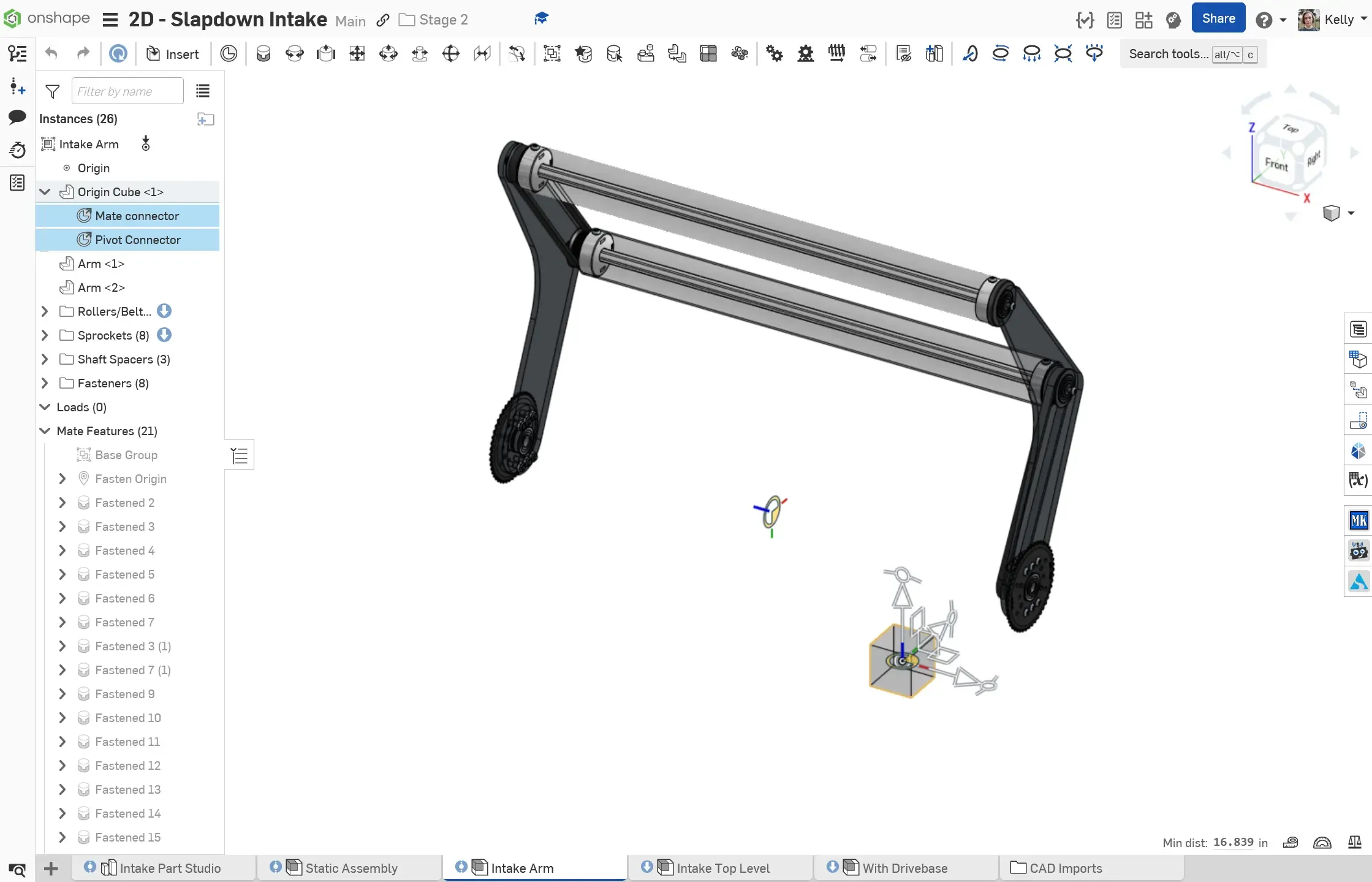The height and width of the screenshot is (882, 1372).
Task: Open the Appearance palette icon in header
Action: [1173, 20]
